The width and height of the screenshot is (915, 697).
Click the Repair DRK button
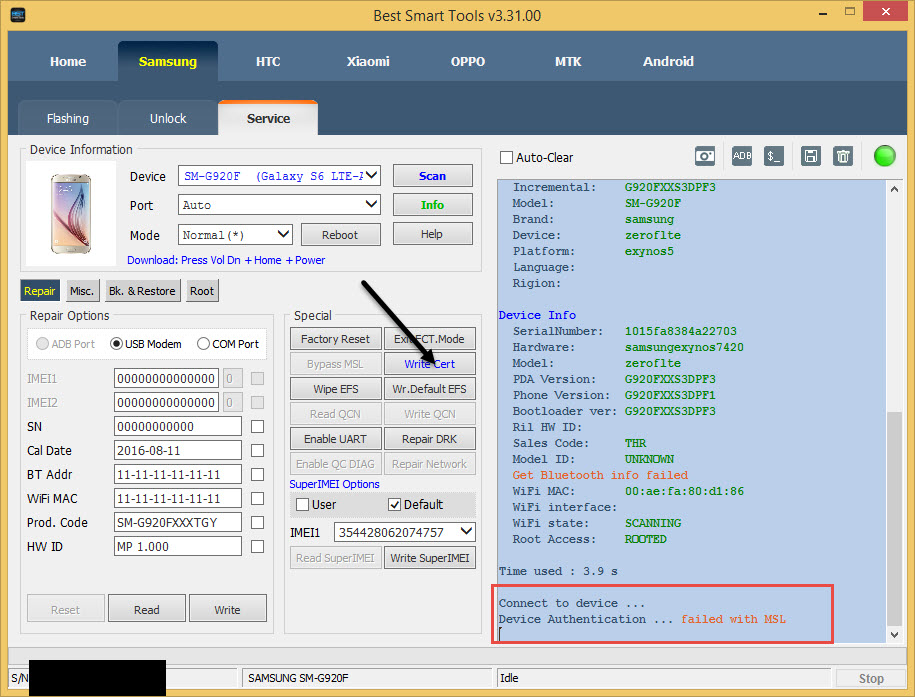(429, 439)
